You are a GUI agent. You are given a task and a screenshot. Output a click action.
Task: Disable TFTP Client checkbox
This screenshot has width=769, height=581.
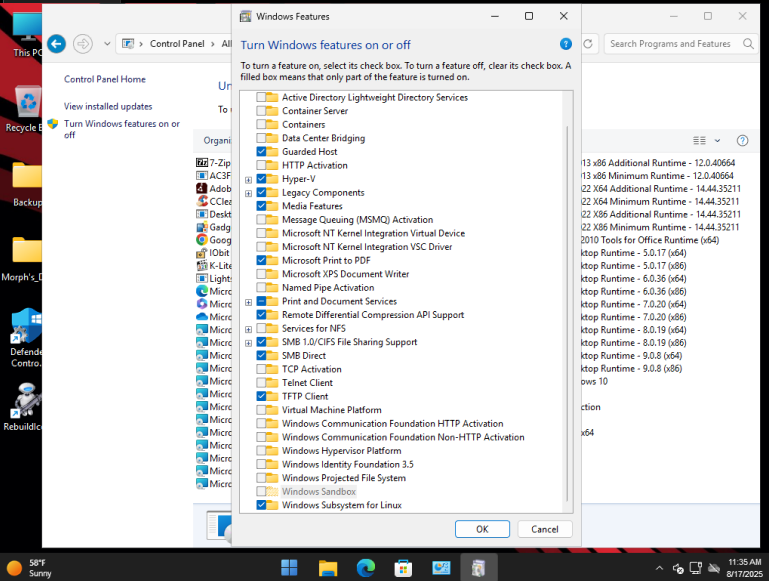[261, 396]
